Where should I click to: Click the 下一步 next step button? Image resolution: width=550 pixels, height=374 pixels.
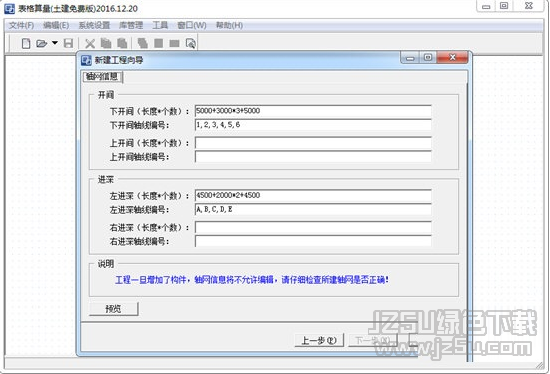click(x=373, y=340)
